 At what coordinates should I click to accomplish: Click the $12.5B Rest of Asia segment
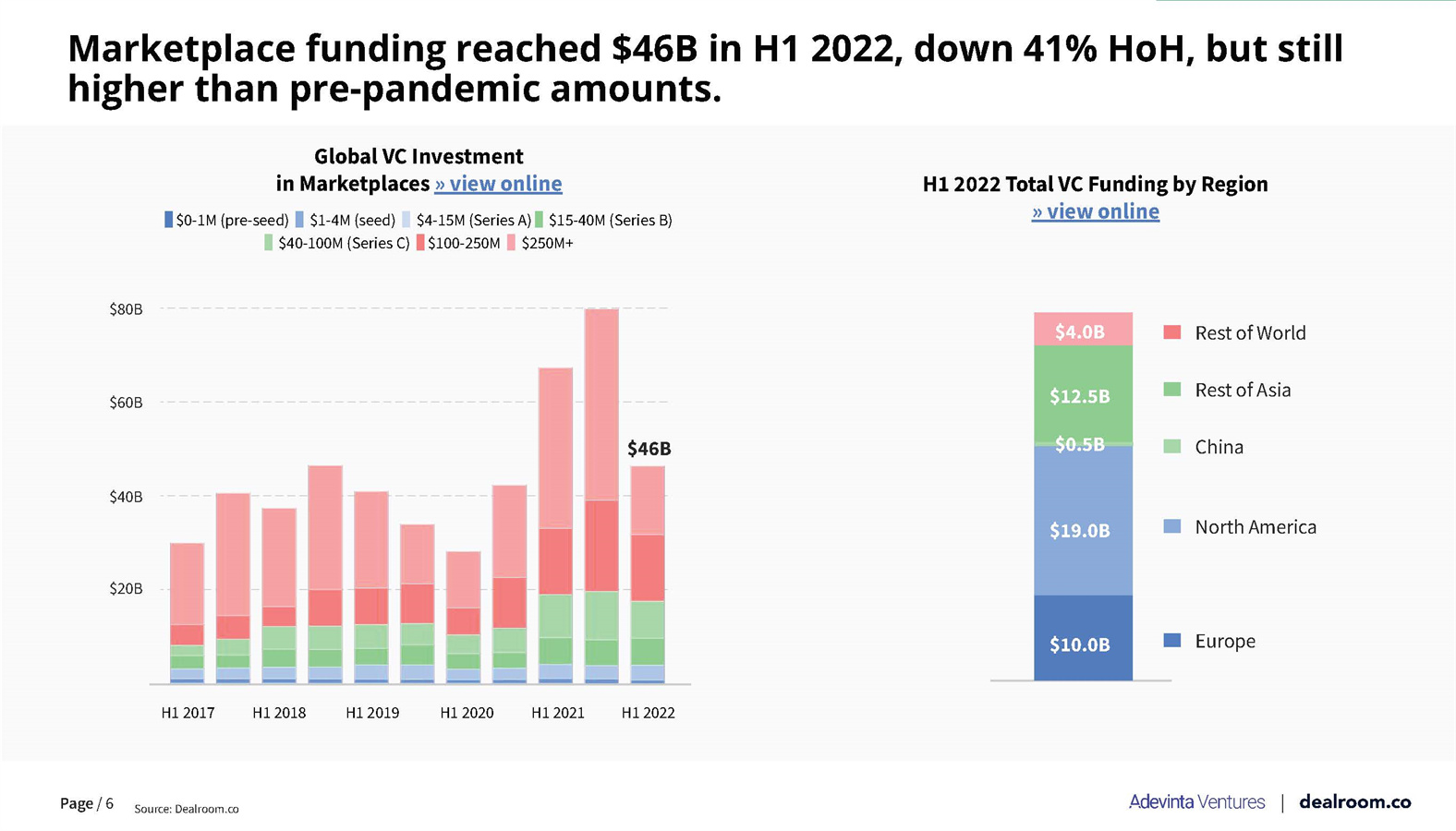click(x=1083, y=393)
